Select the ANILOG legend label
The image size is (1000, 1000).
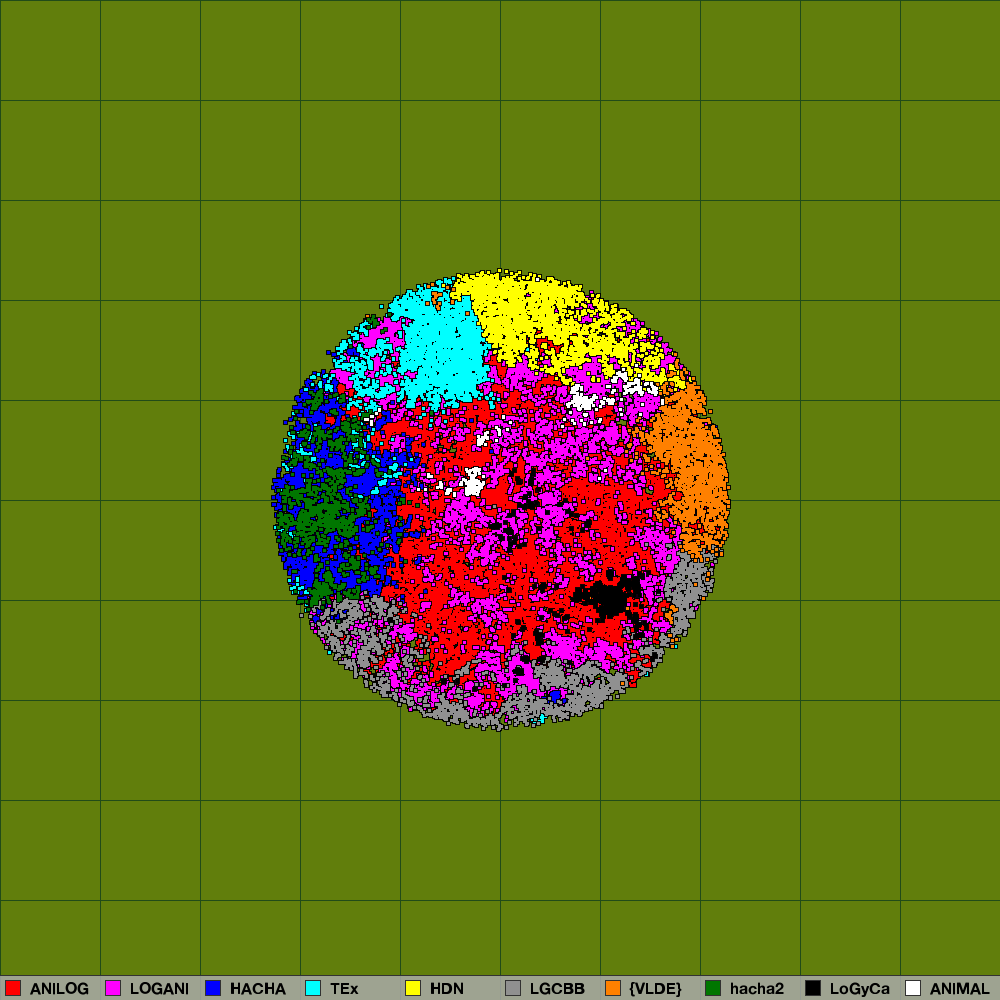click(x=59, y=989)
